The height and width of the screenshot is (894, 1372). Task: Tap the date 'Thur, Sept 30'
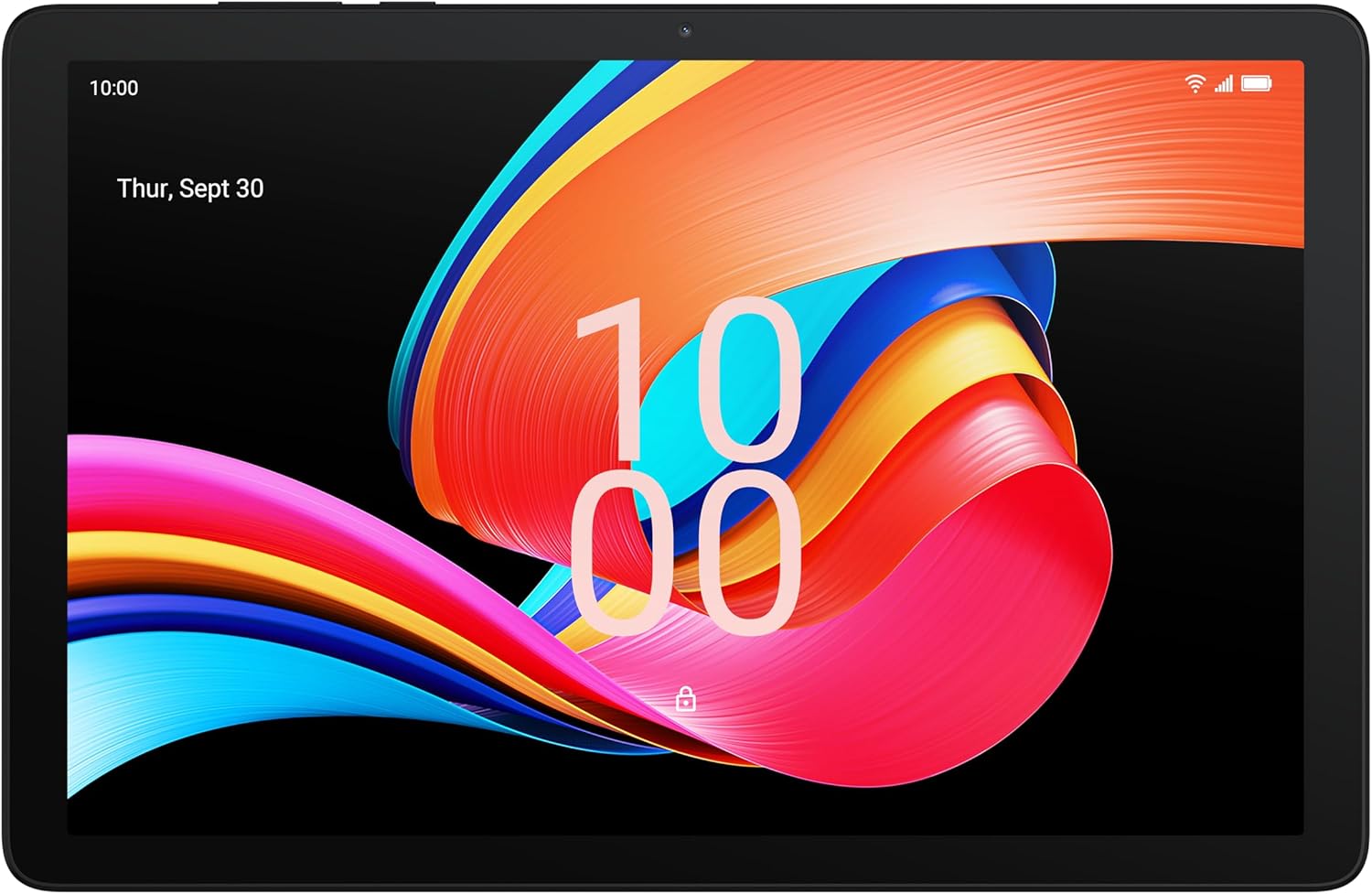tap(190, 188)
